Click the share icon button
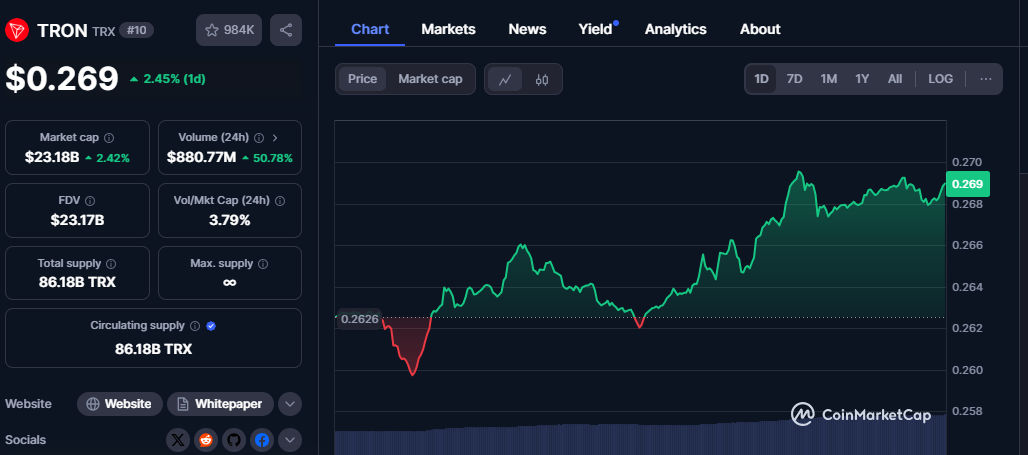 286,30
